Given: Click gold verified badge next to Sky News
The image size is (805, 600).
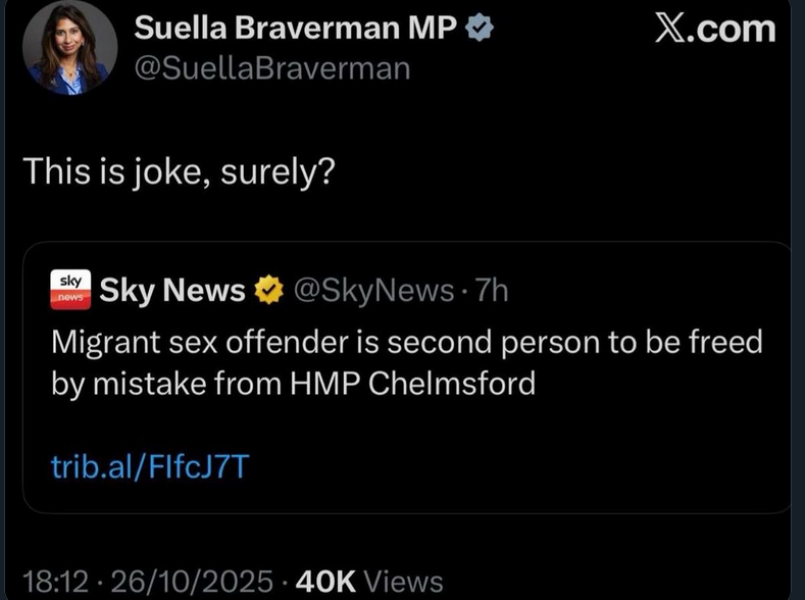Looking at the screenshot, I should (x=267, y=291).
